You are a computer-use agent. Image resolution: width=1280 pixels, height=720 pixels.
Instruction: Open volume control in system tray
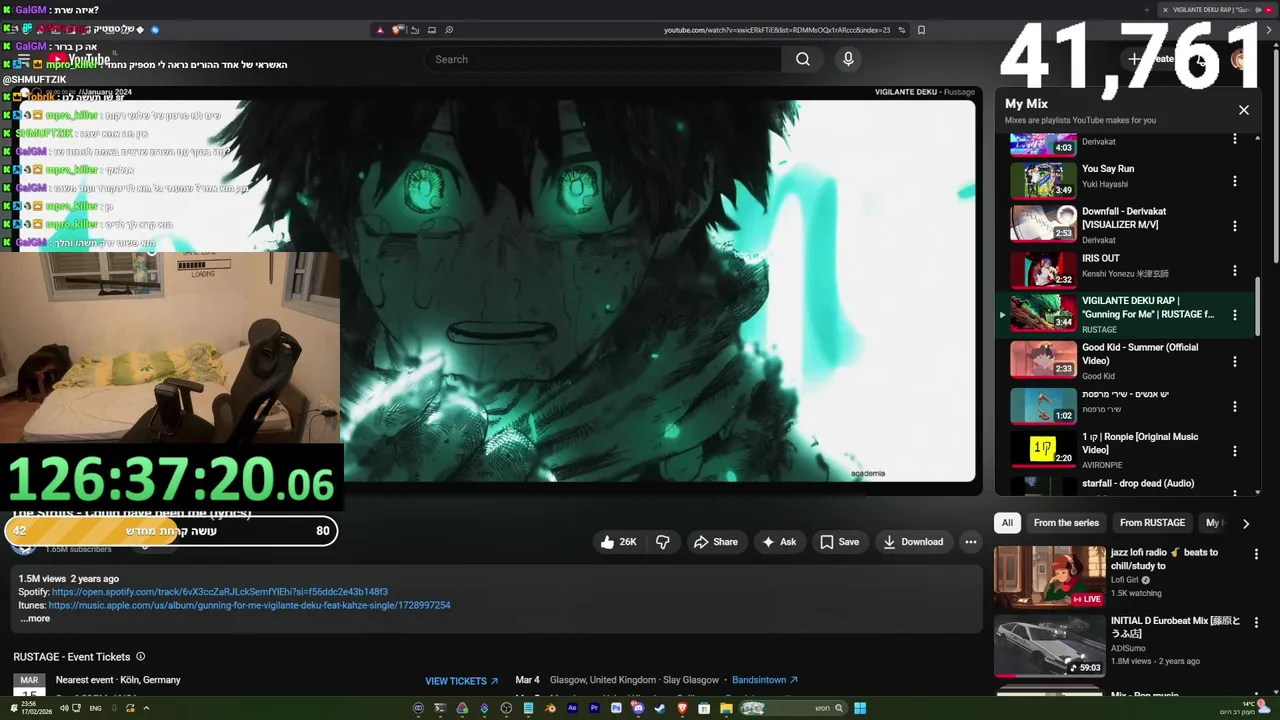pyautogui.click(x=65, y=708)
